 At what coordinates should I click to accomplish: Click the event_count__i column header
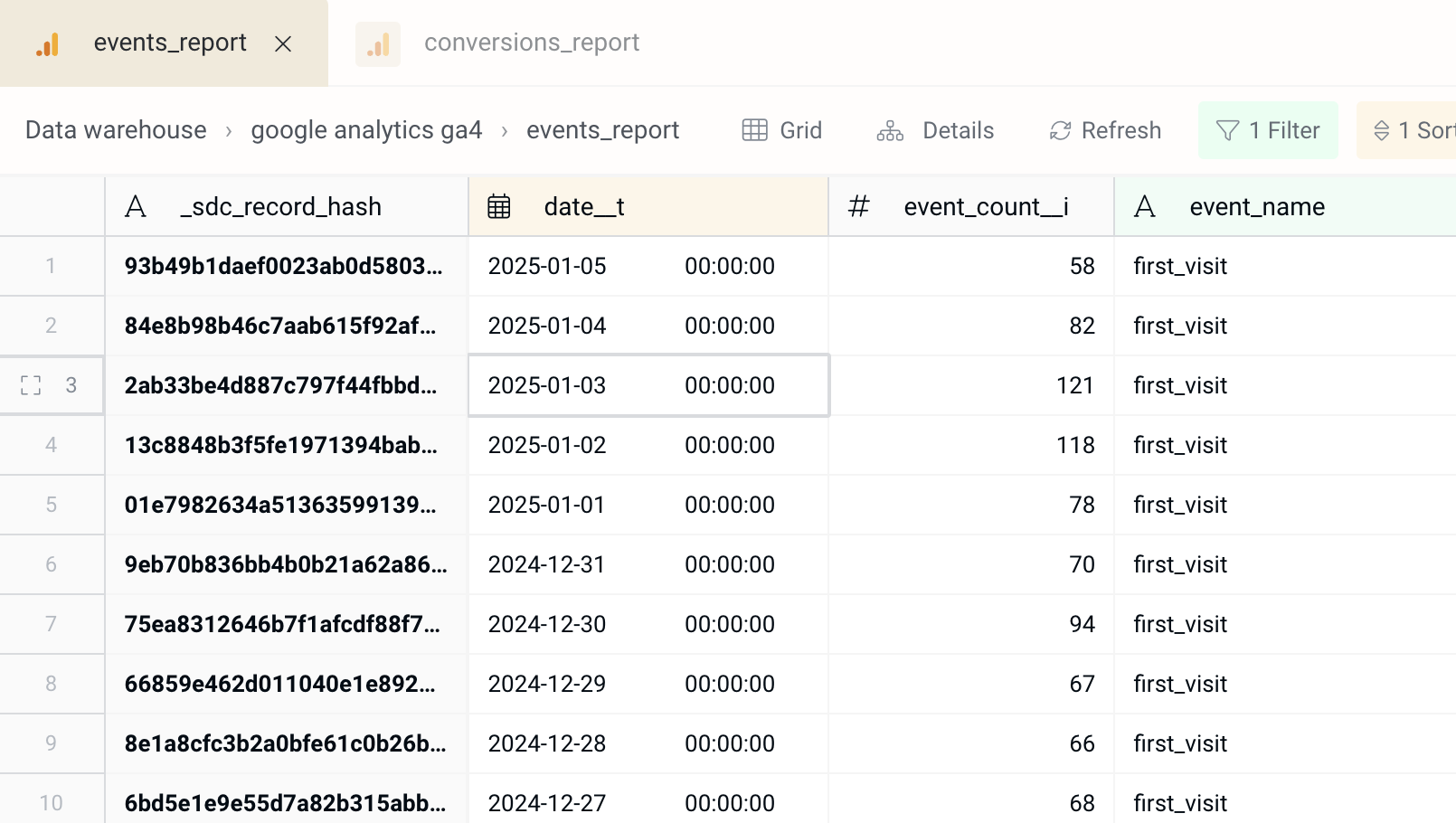point(971,207)
